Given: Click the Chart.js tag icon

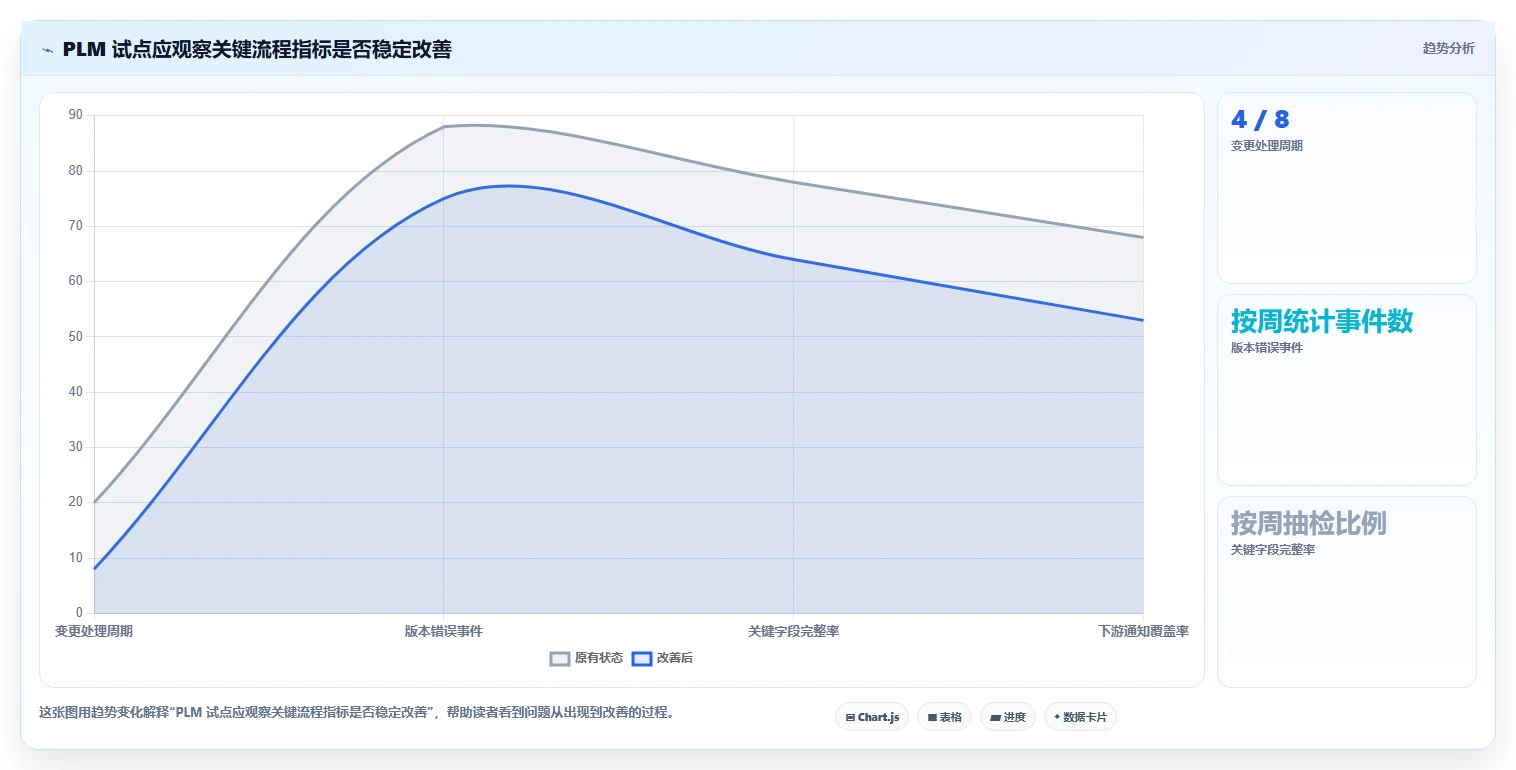Looking at the screenshot, I should coord(850,717).
